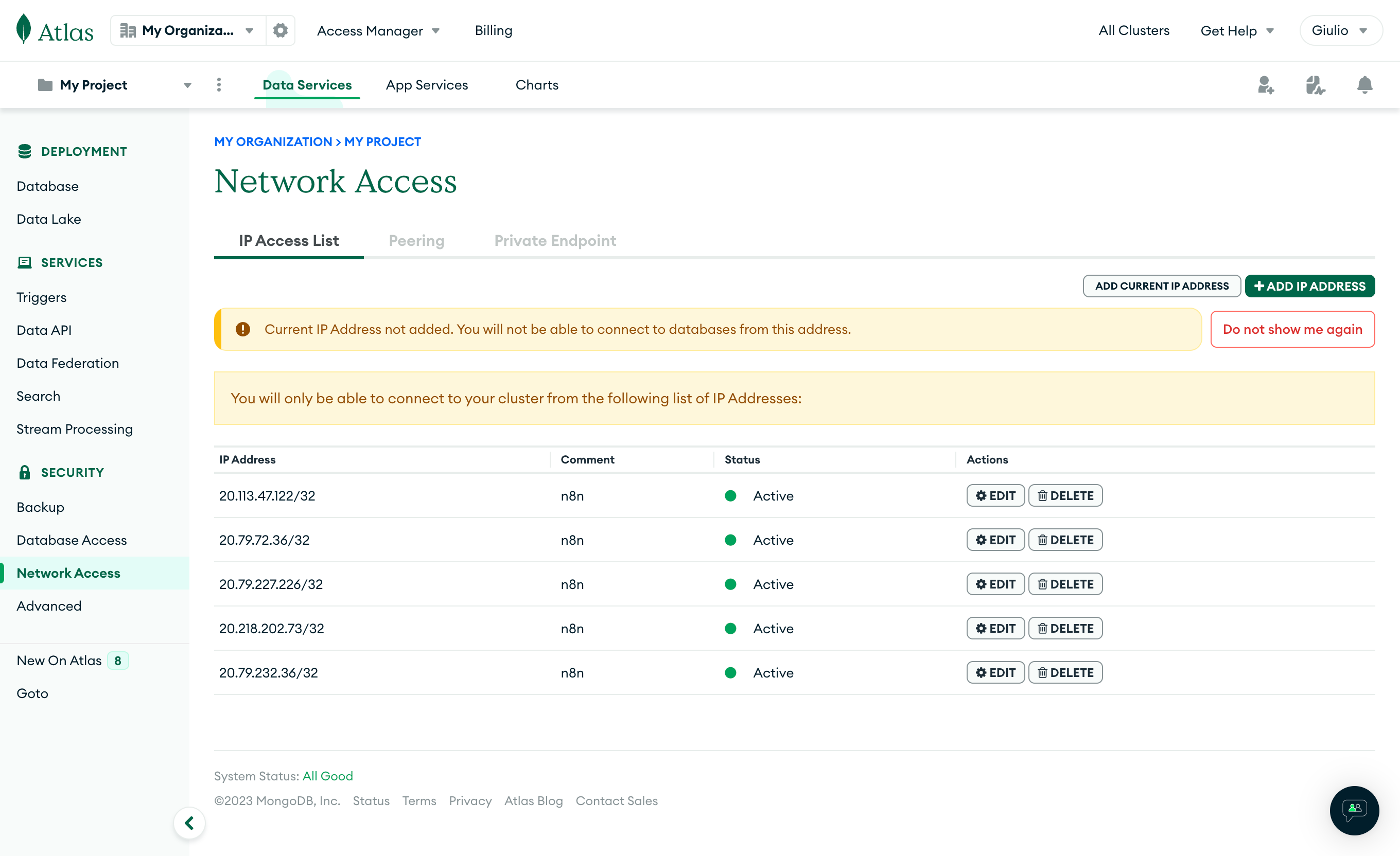Click EDIT on the 20.113.47.122/32 entry
The image size is (1400, 856).
point(995,495)
